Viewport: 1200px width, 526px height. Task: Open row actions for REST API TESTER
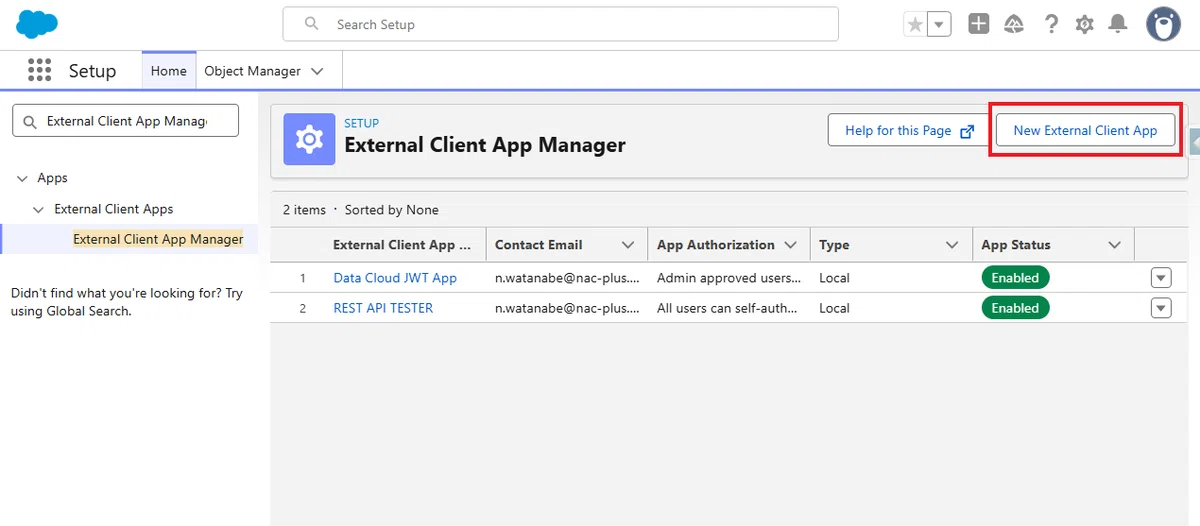point(1161,308)
